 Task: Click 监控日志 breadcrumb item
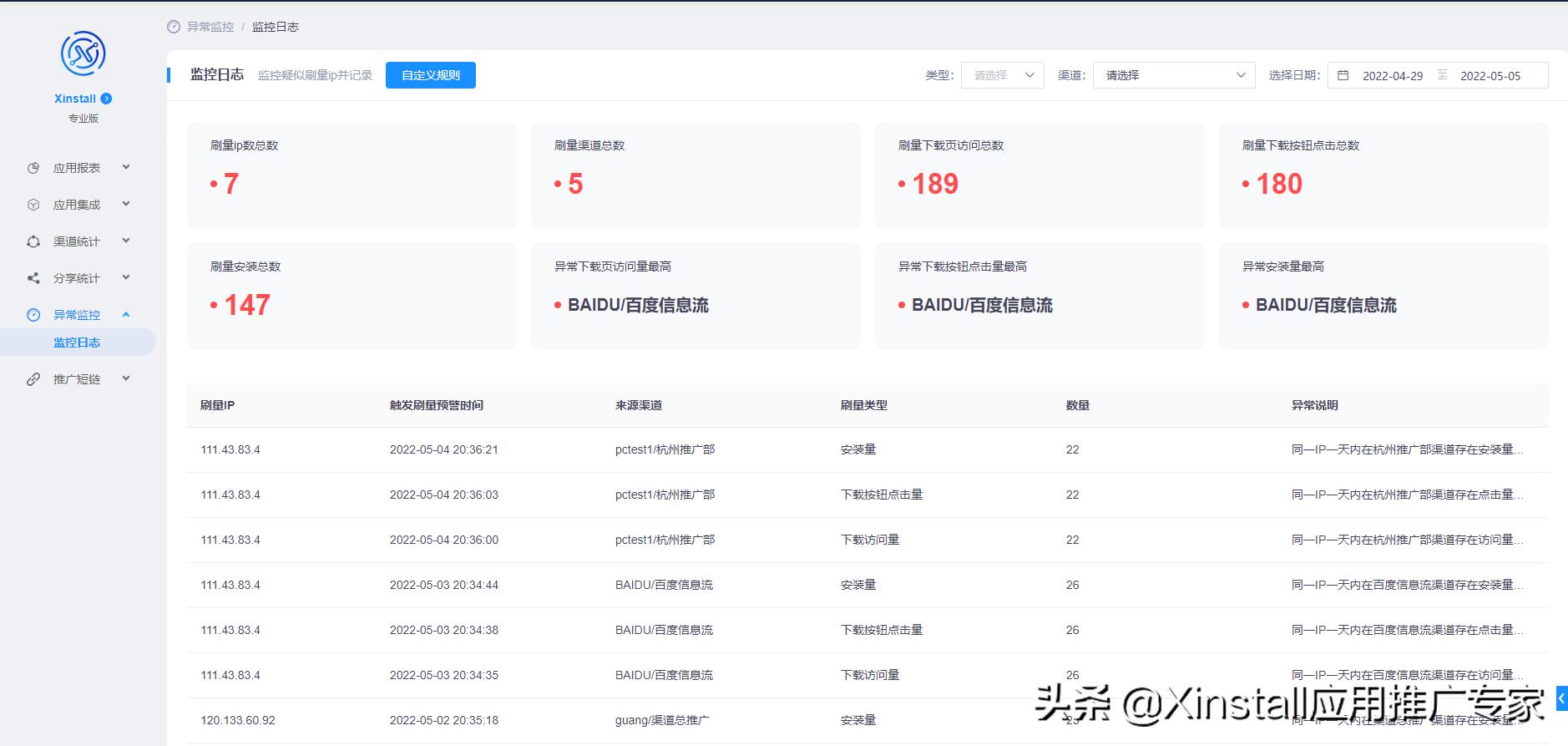click(x=276, y=27)
